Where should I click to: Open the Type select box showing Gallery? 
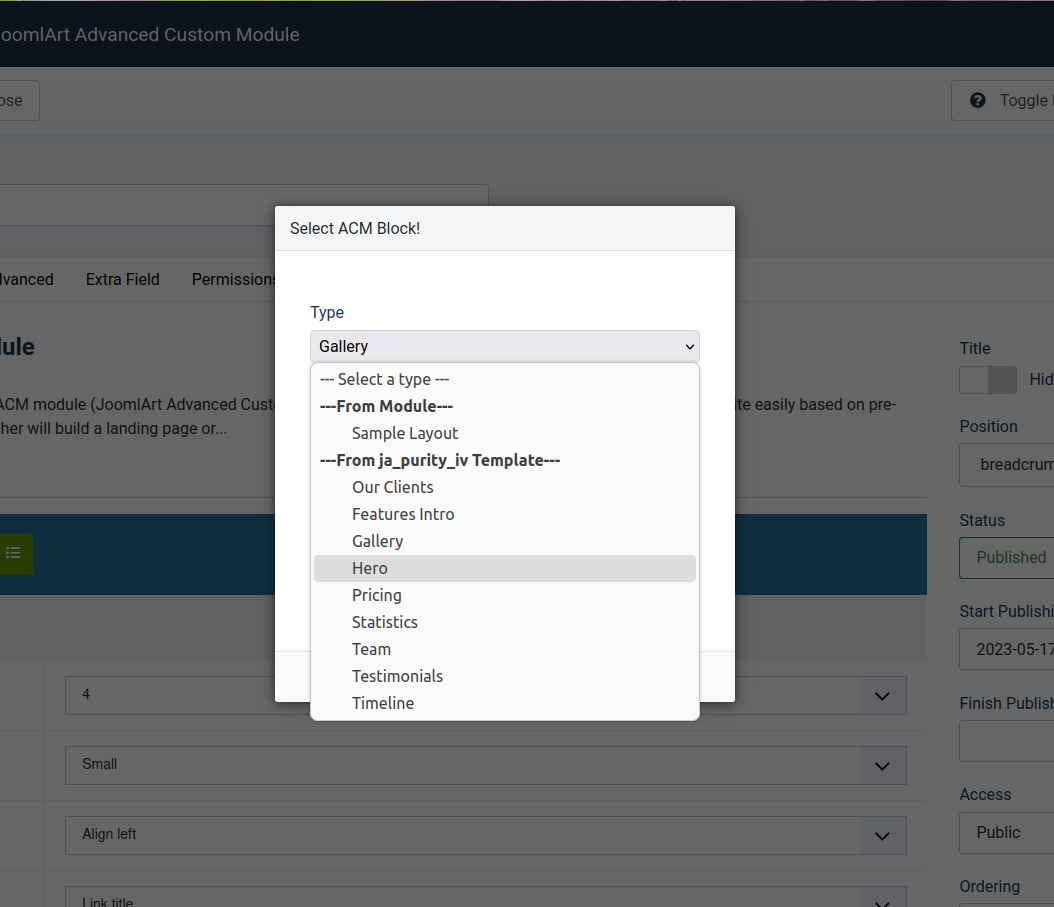click(504, 346)
